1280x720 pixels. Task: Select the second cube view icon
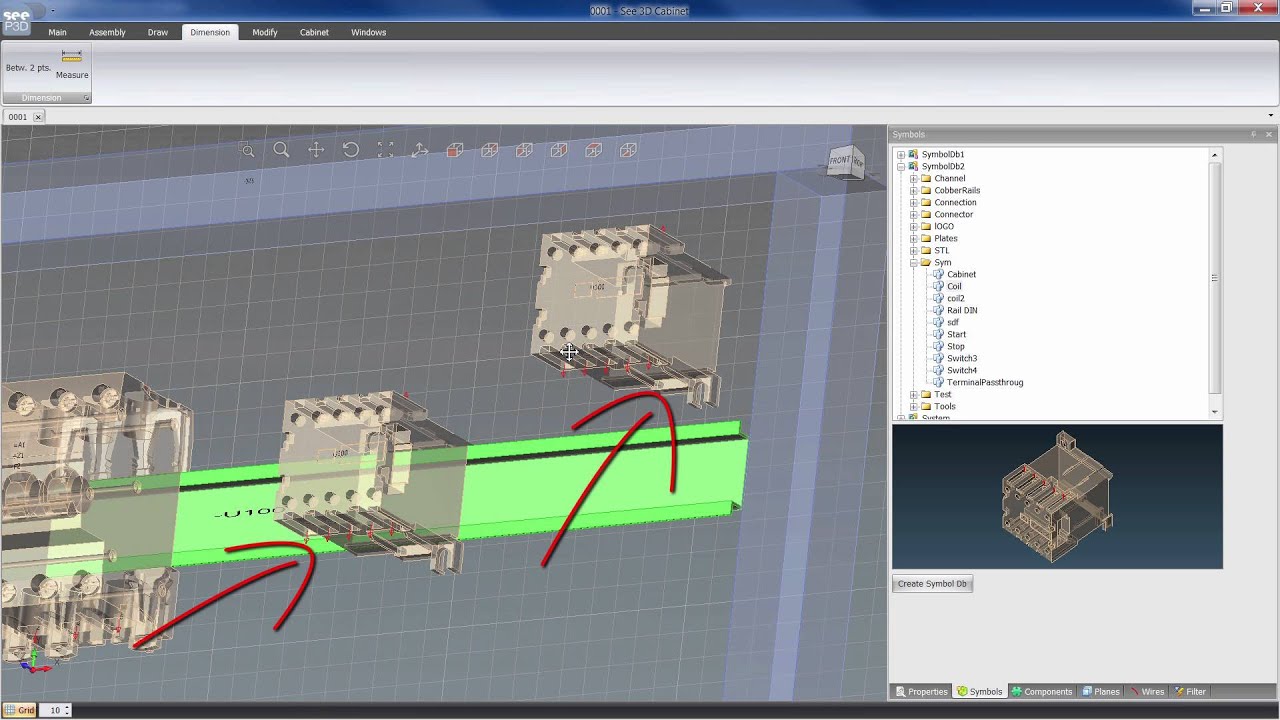(x=489, y=150)
